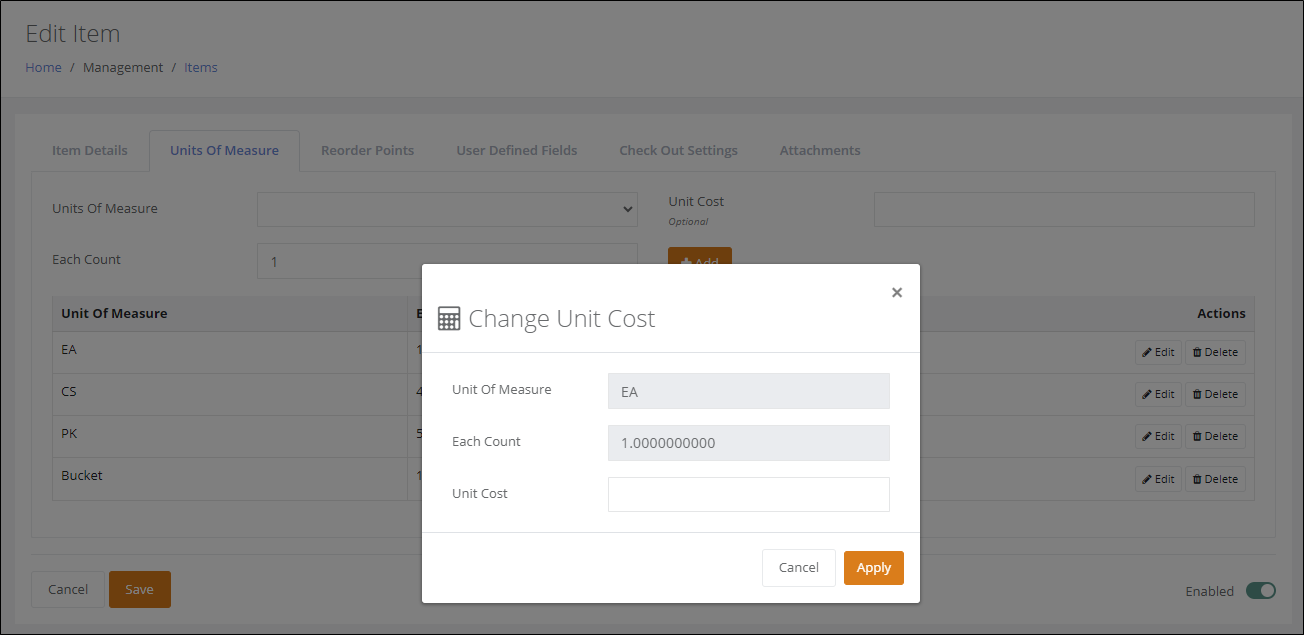Click the calculator icon beside Change Unit Cost

point(449,319)
